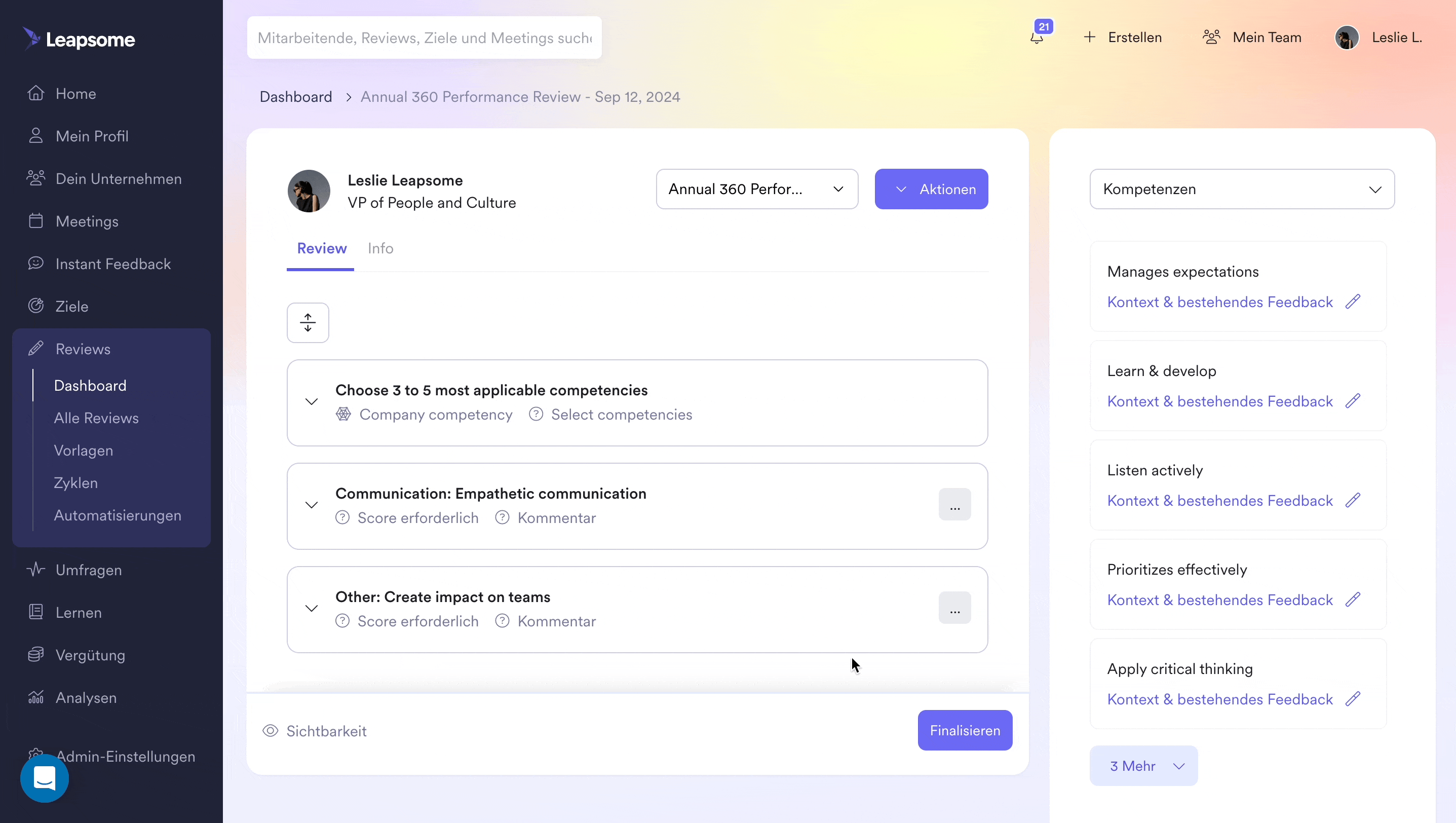The height and width of the screenshot is (823, 1456).
Task: Switch to the Review tab
Action: [322, 248]
